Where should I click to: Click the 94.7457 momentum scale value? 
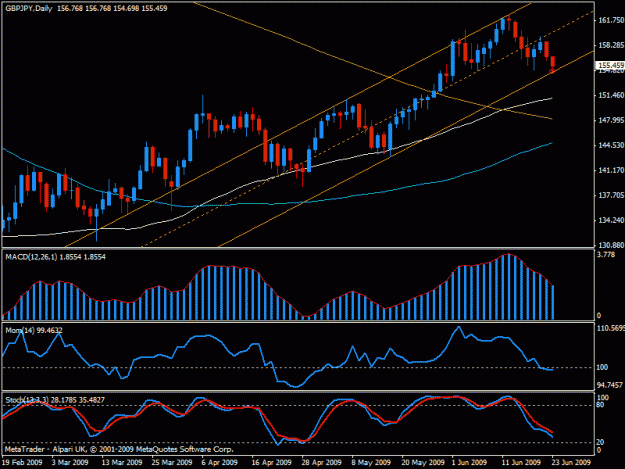[x=610, y=385]
